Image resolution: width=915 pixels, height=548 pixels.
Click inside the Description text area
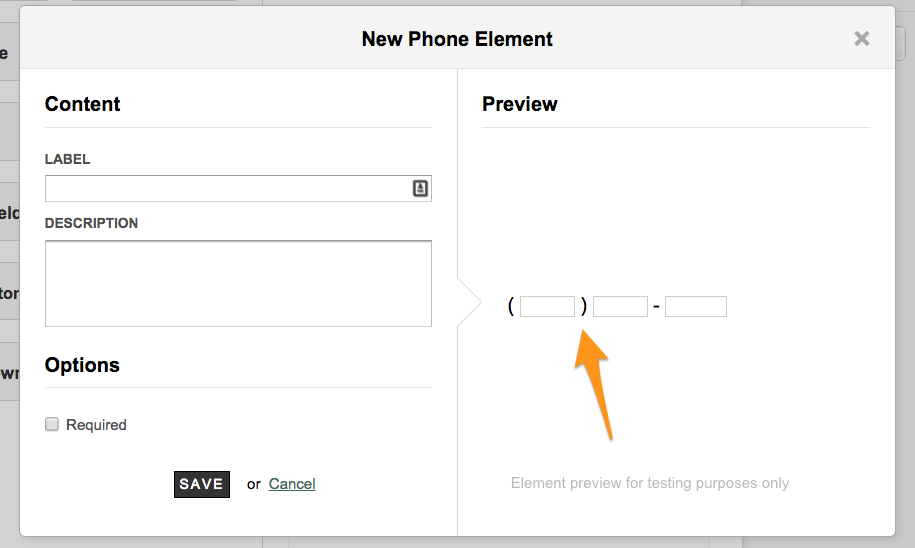[x=238, y=284]
